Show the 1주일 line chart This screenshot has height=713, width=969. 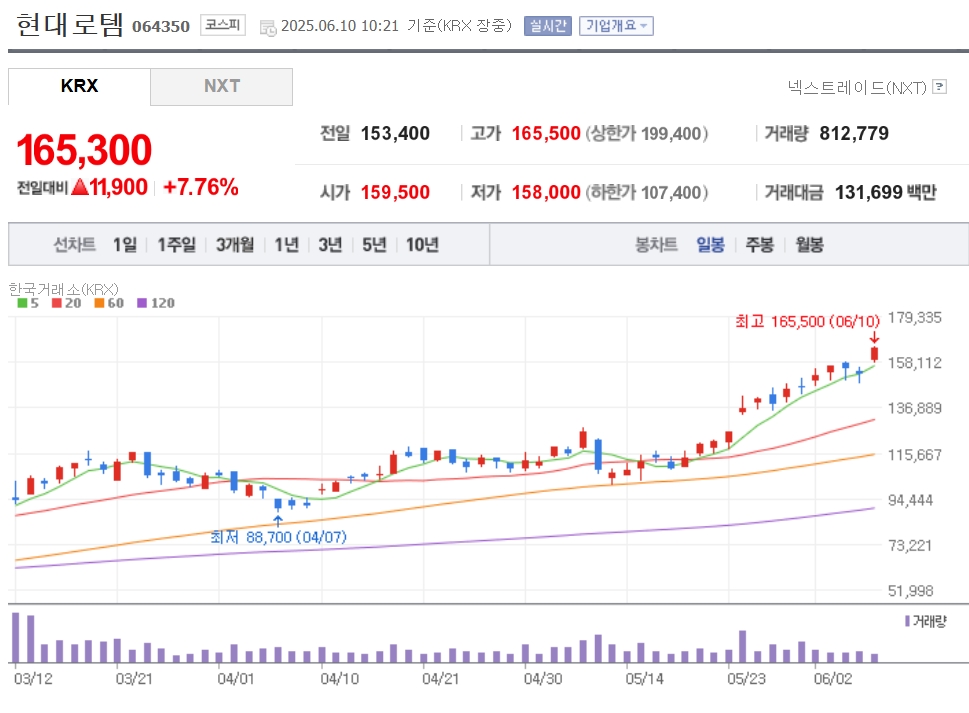click(x=176, y=245)
